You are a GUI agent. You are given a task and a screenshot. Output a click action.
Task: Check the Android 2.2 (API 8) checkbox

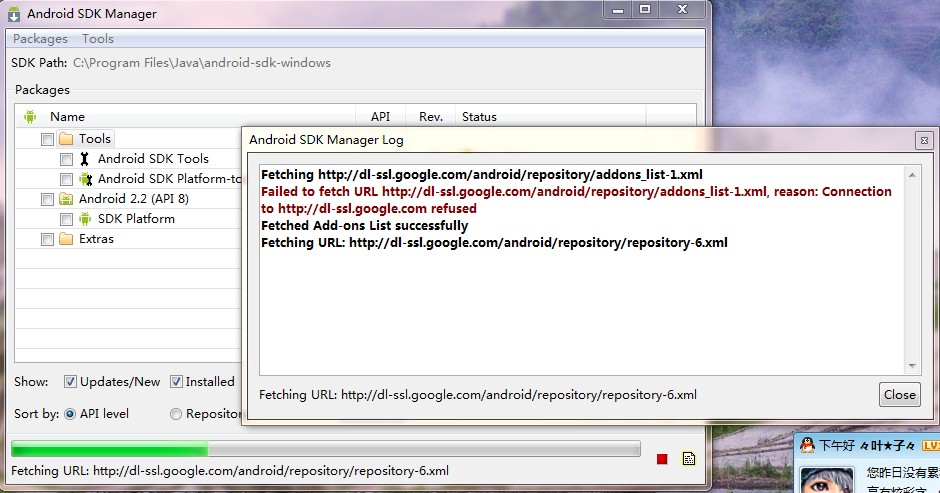coord(47,199)
